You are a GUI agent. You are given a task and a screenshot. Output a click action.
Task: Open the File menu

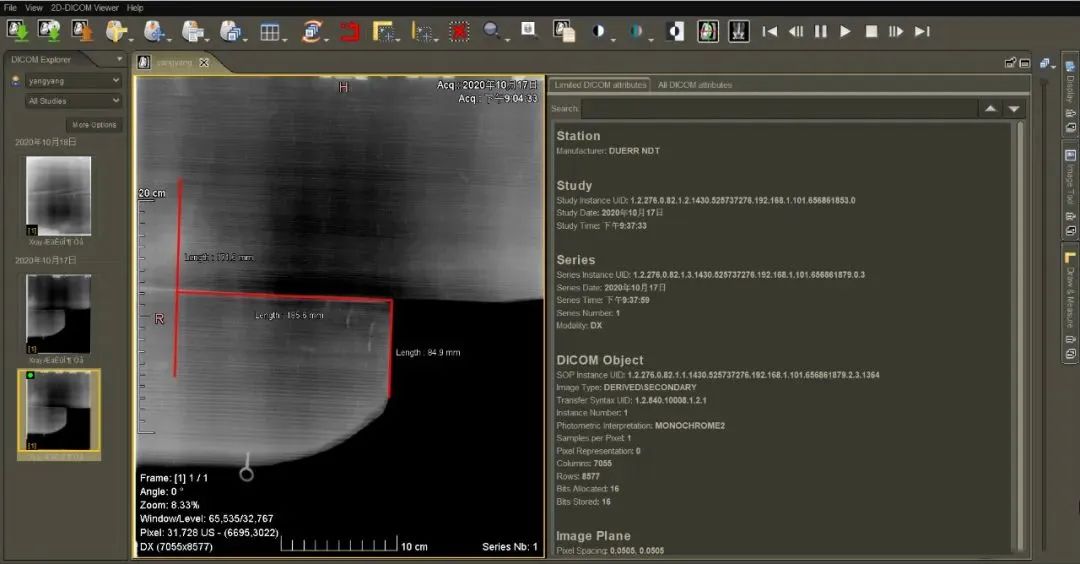(x=10, y=8)
